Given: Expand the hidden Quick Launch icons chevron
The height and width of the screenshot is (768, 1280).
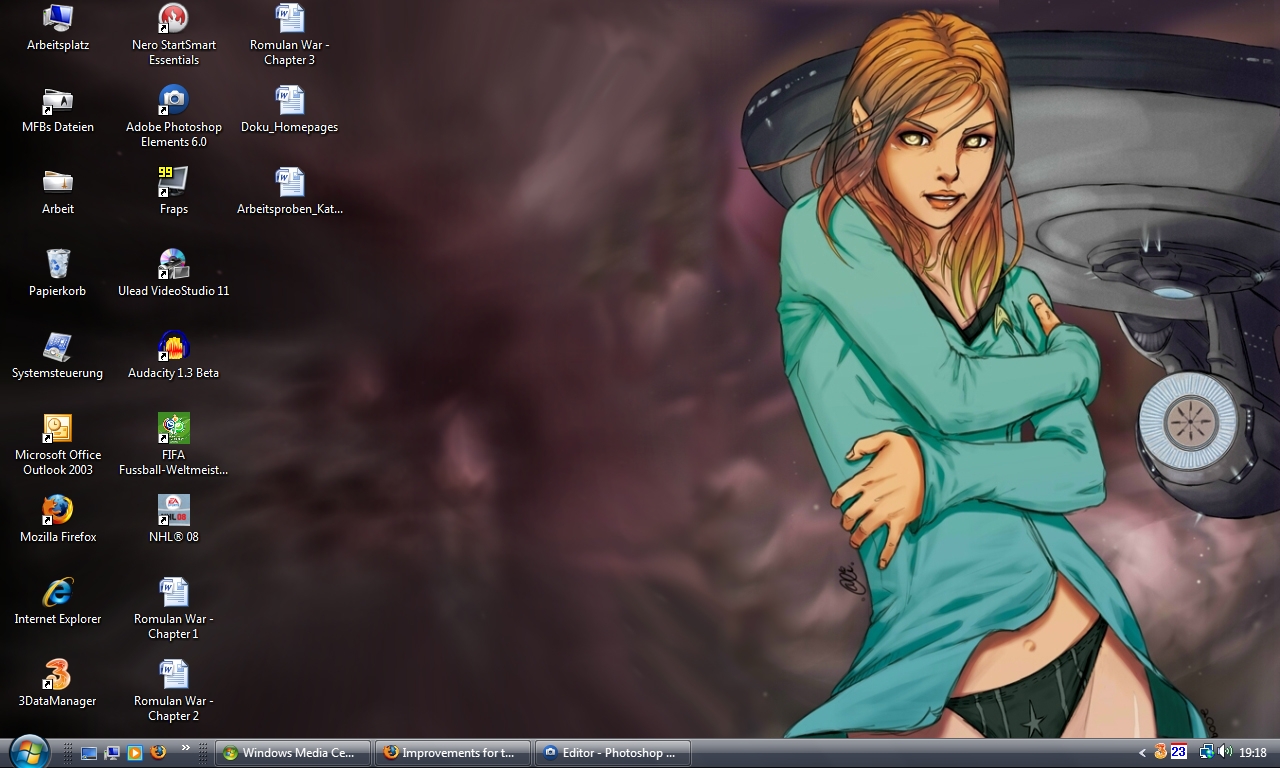Looking at the screenshot, I should [x=185, y=747].
